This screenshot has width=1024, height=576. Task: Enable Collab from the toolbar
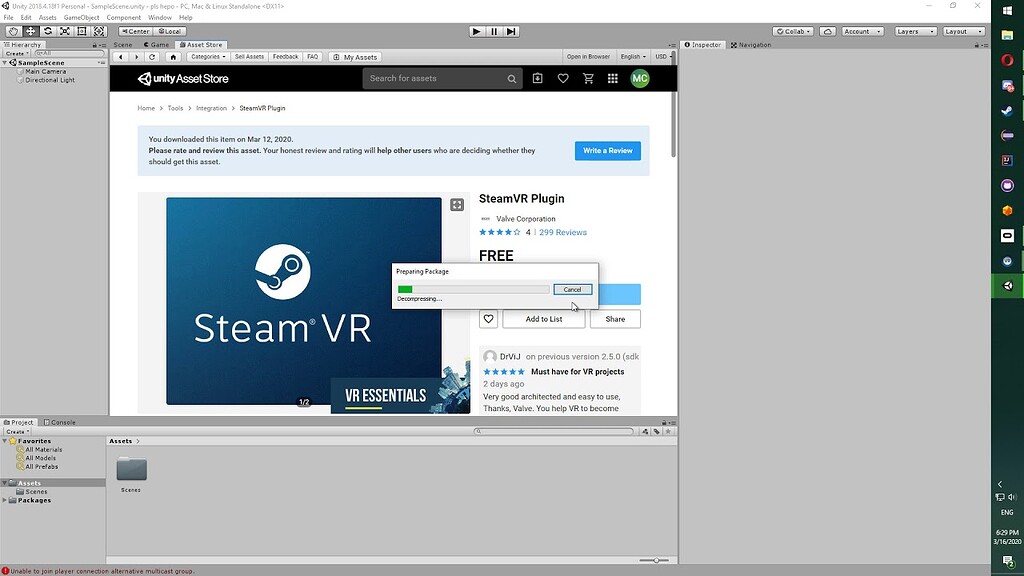click(791, 31)
